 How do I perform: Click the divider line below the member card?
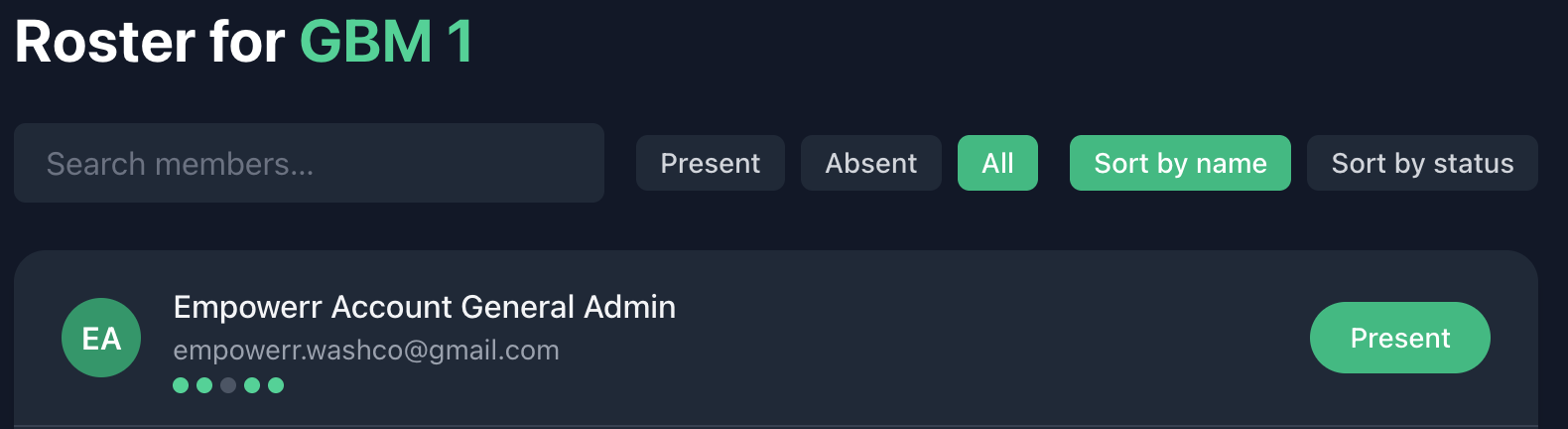pyautogui.click(x=775, y=426)
